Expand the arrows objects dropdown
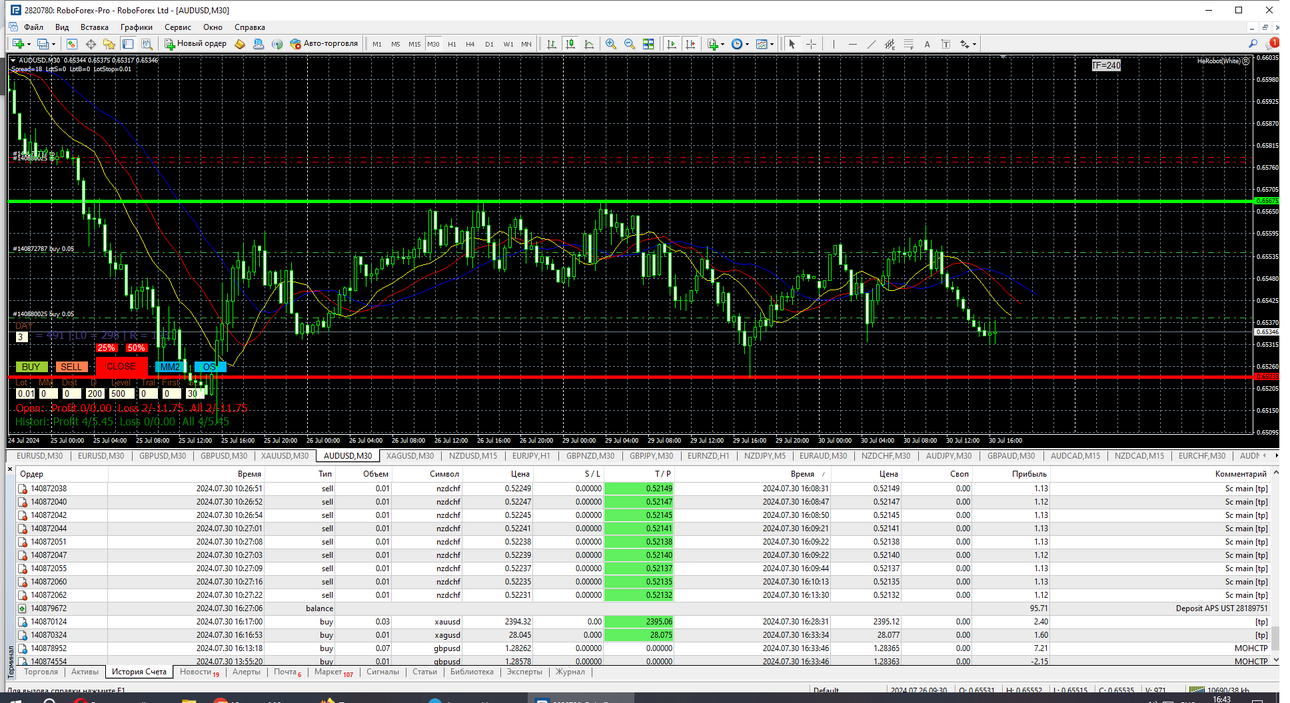Image resolution: width=1290 pixels, height=703 pixels. [974, 44]
